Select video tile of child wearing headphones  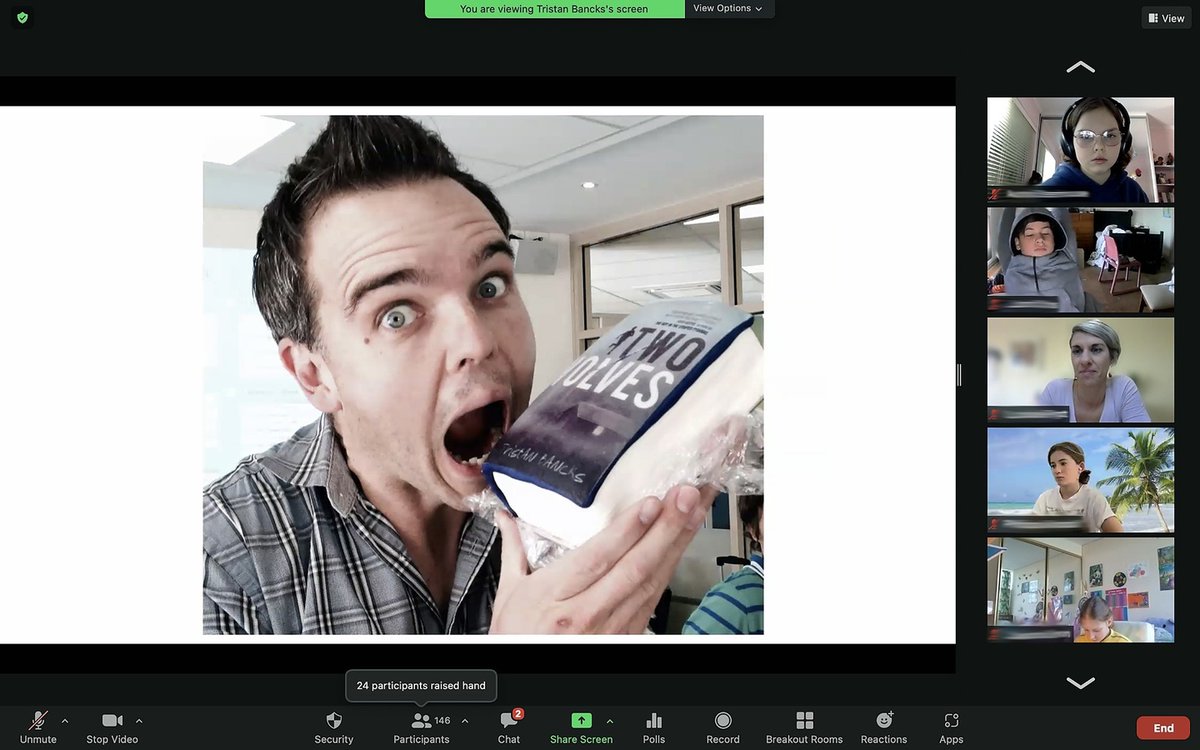click(x=1081, y=150)
